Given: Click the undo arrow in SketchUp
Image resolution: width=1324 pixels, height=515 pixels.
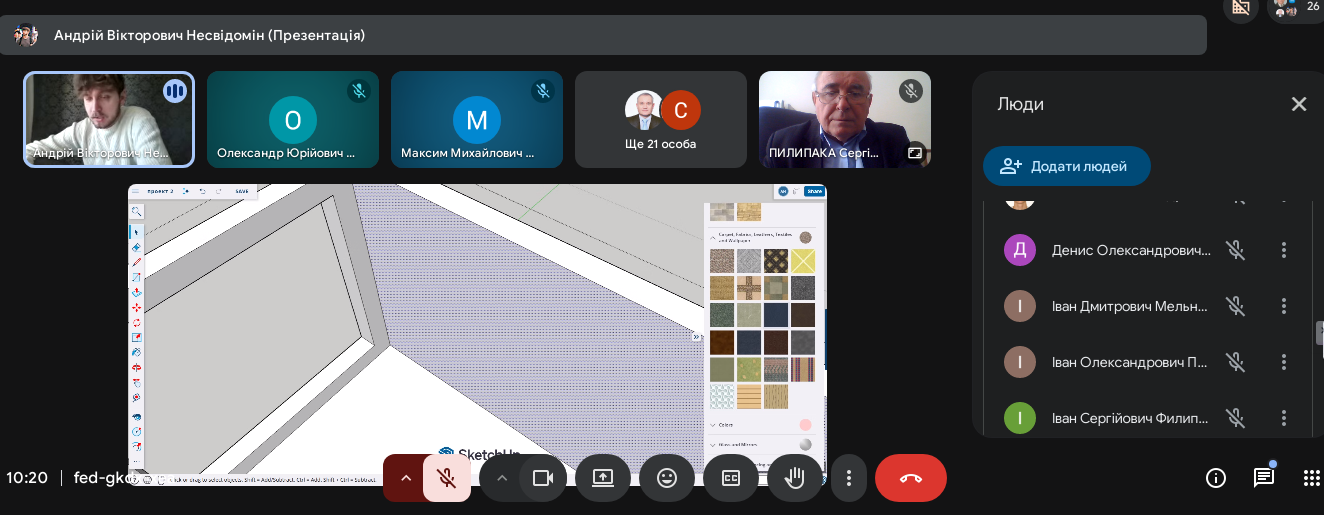Looking at the screenshot, I should 203,191.
